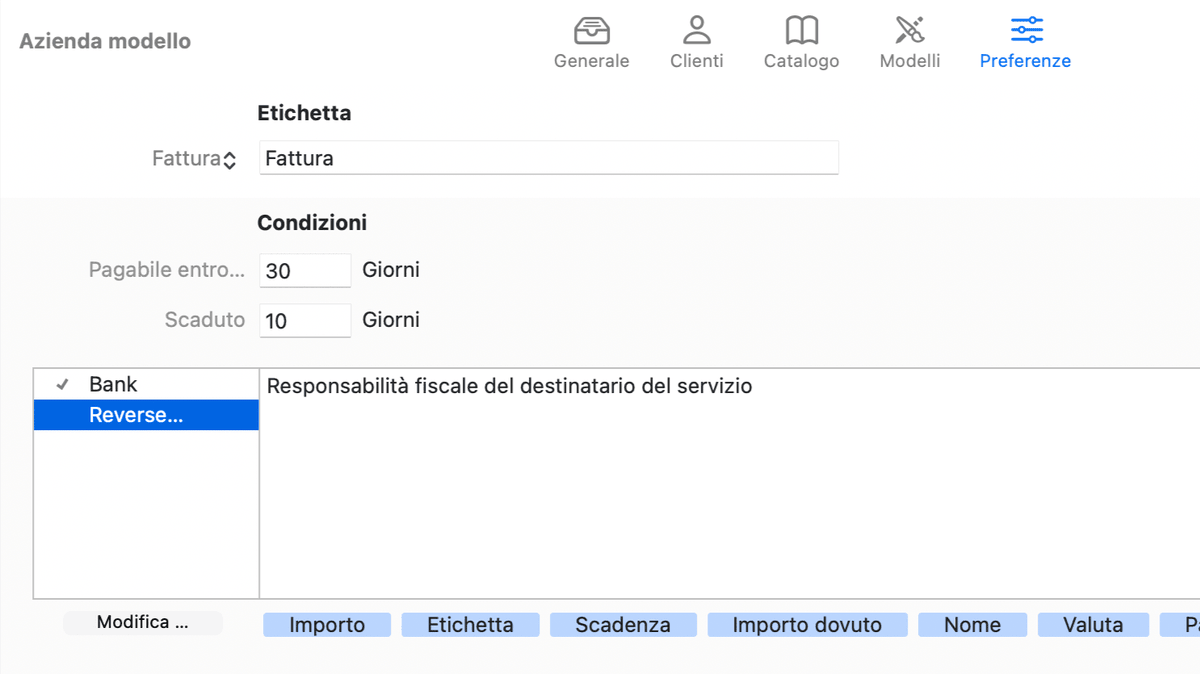Image resolution: width=1200 pixels, height=674 pixels.
Task: Insert the Importo placeholder token
Action: (327, 625)
